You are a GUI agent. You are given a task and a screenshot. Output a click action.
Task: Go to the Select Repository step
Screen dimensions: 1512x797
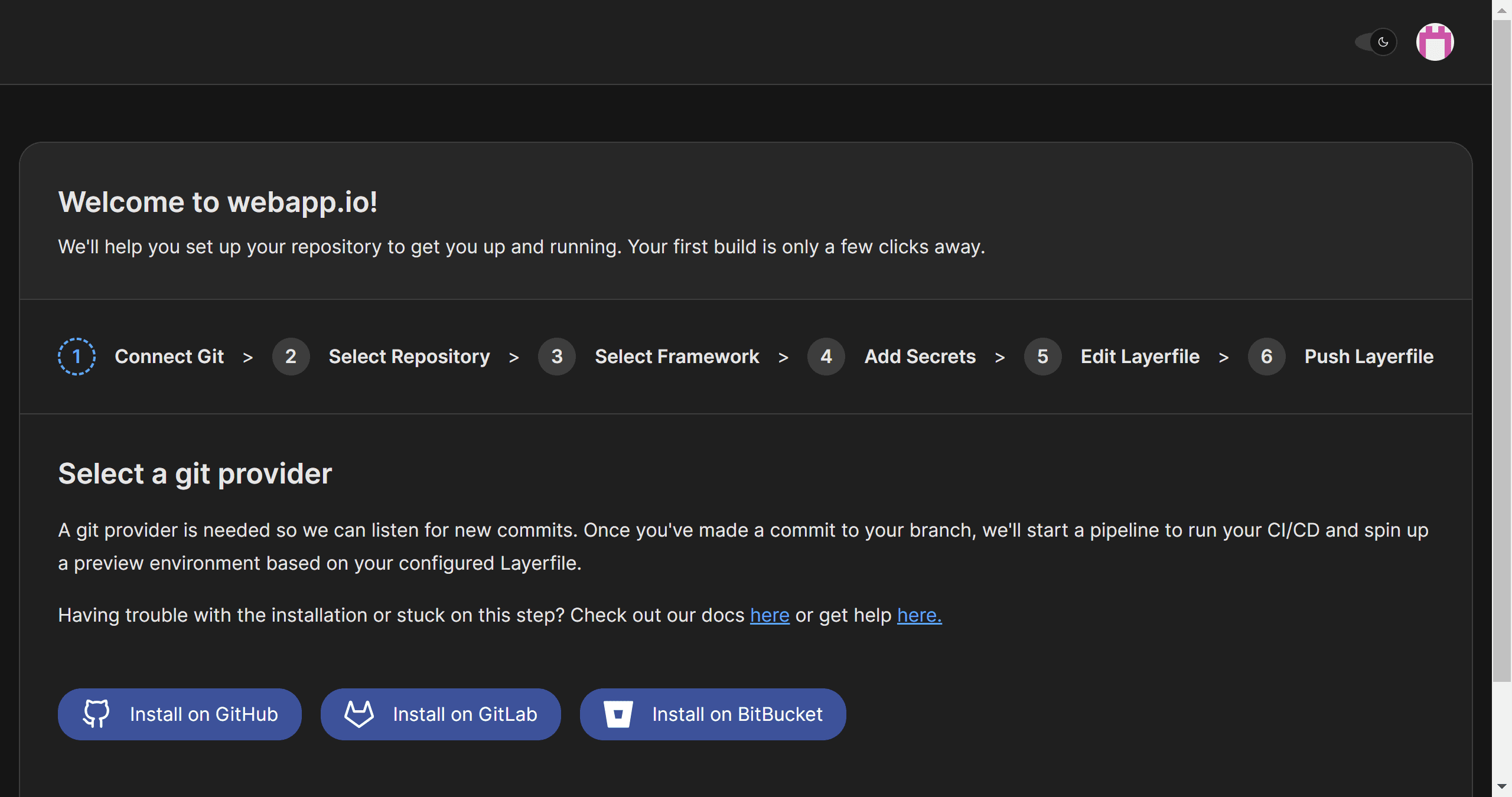(409, 357)
